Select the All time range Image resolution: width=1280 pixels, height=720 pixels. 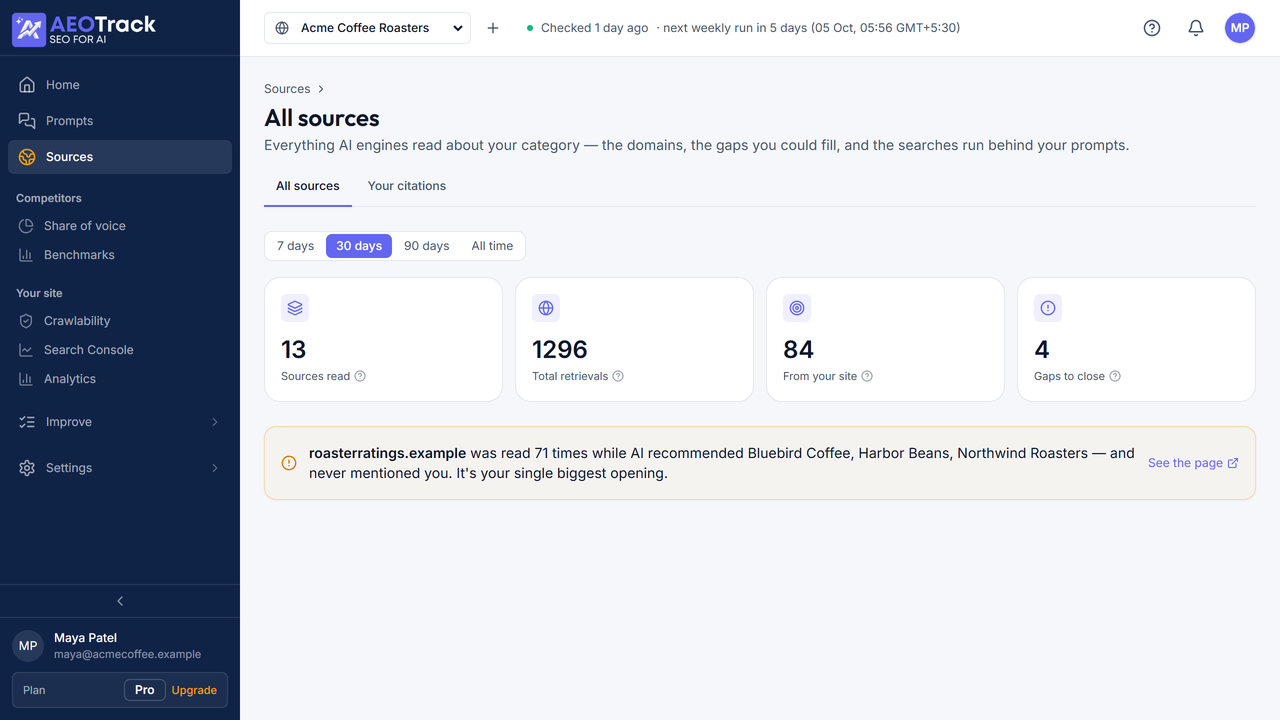pos(492,246)
